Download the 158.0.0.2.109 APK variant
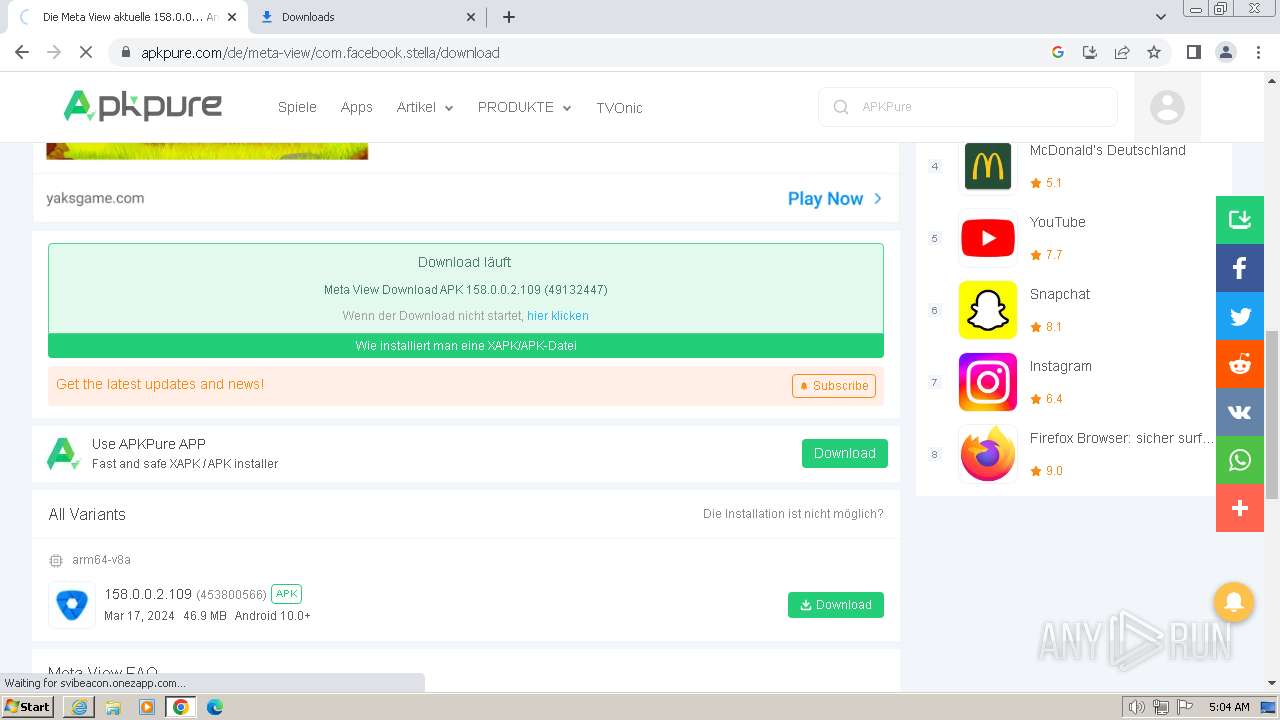 tap(836, 605)
